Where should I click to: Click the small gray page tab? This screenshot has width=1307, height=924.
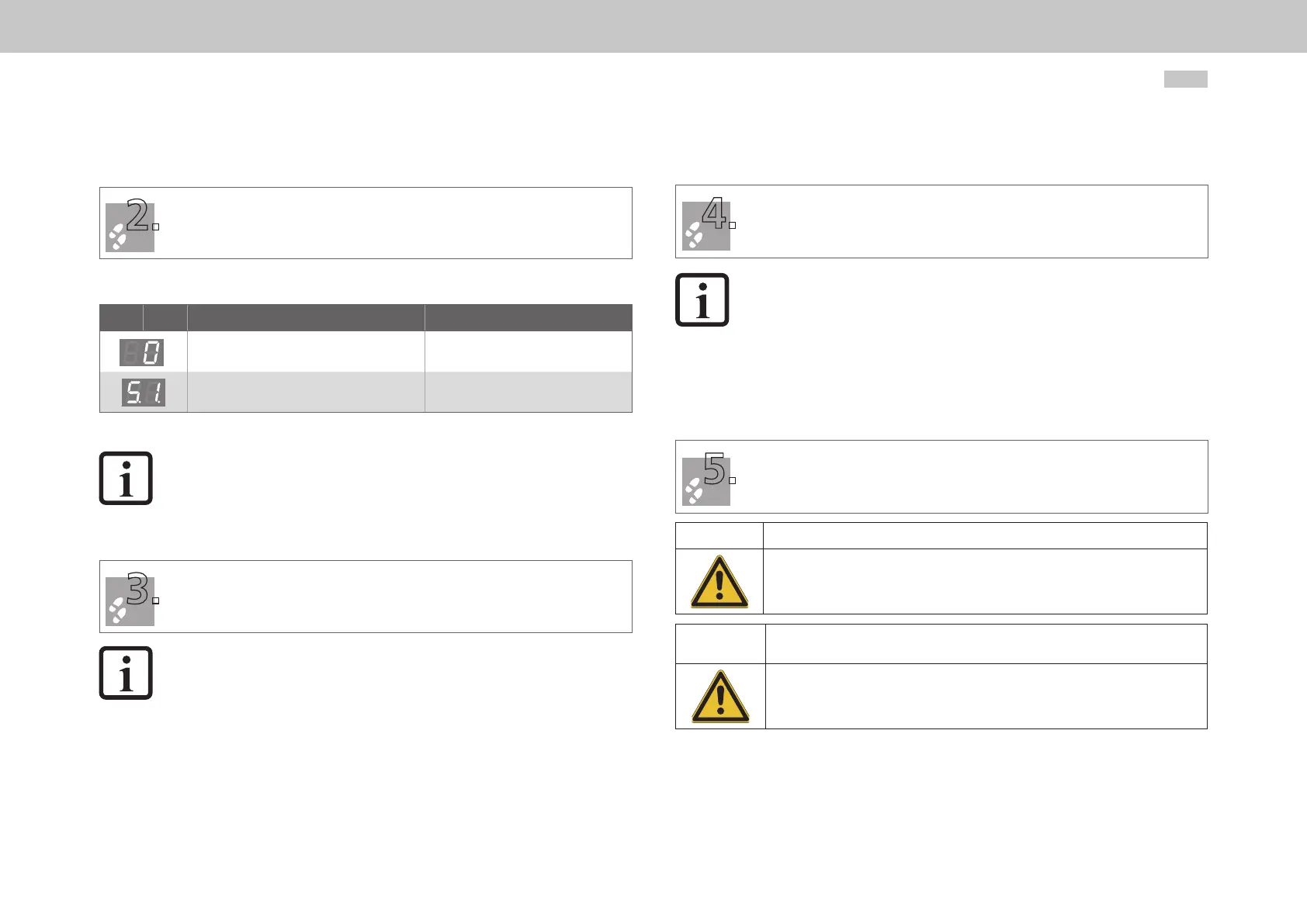[1186, 79]
